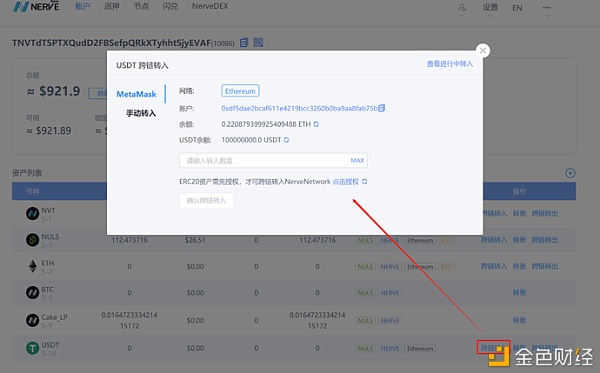Open the 闪兑 menu tab
The image size is (600, 373).
click(170, 7)
